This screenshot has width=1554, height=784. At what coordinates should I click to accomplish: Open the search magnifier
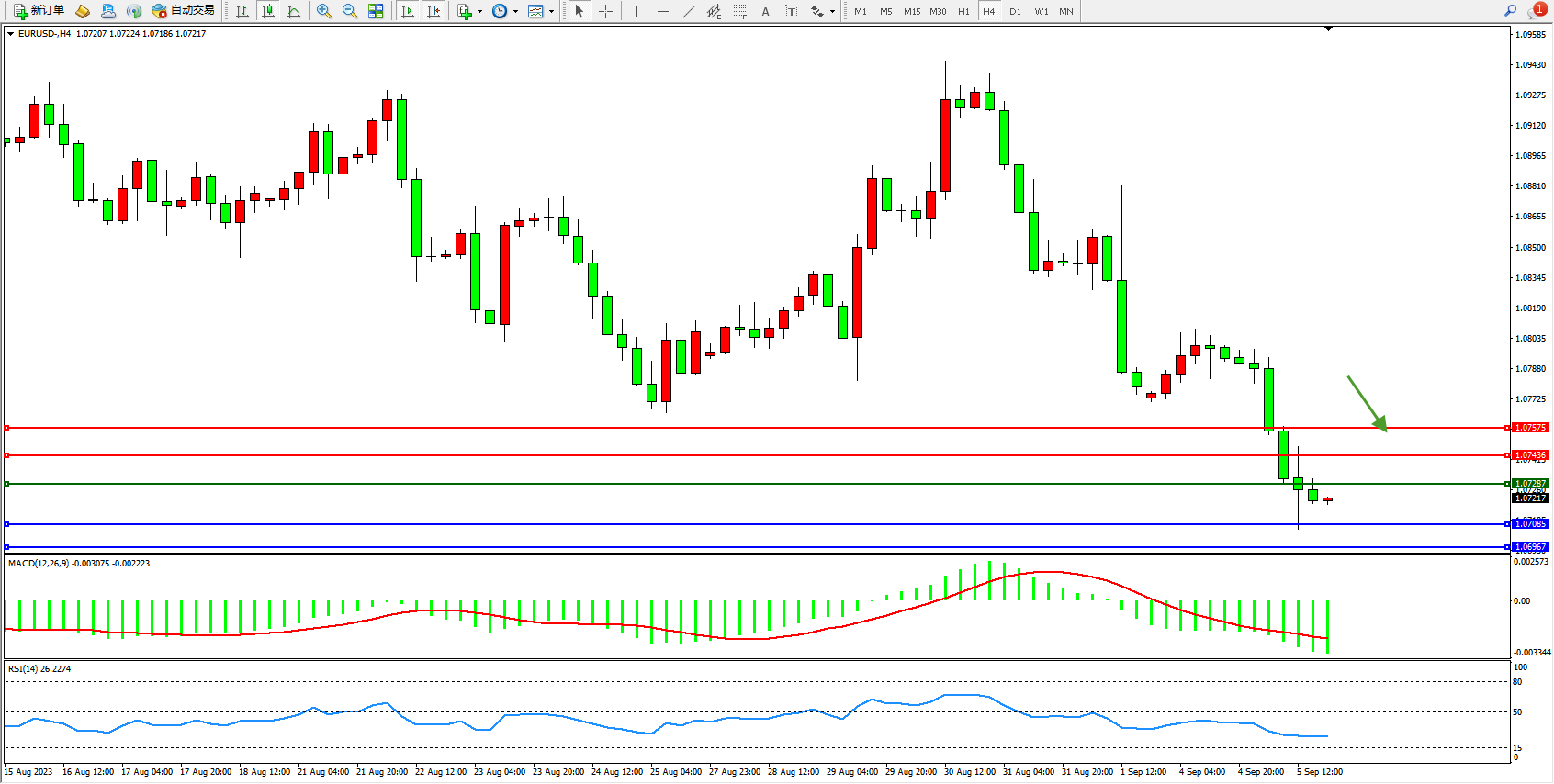click(x=1510, y=11)
